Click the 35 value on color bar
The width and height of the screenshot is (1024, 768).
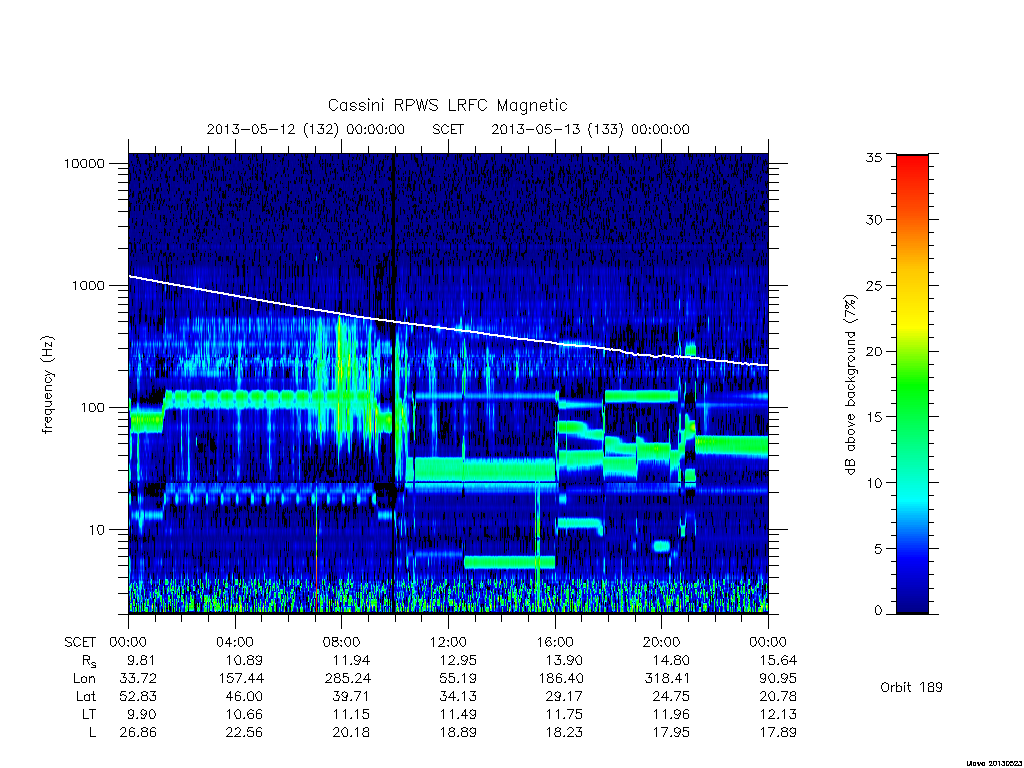click(874, 157)
